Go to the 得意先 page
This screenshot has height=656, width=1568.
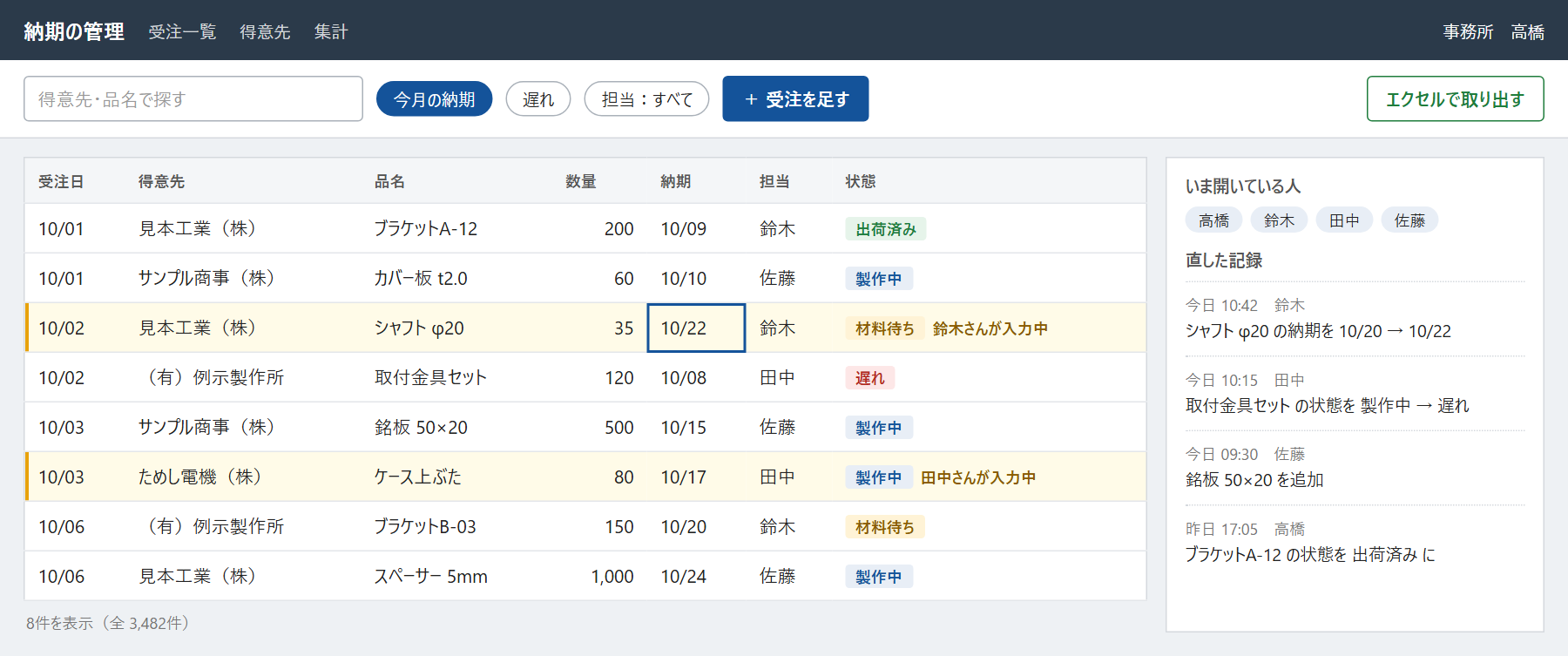coord(265,32)
